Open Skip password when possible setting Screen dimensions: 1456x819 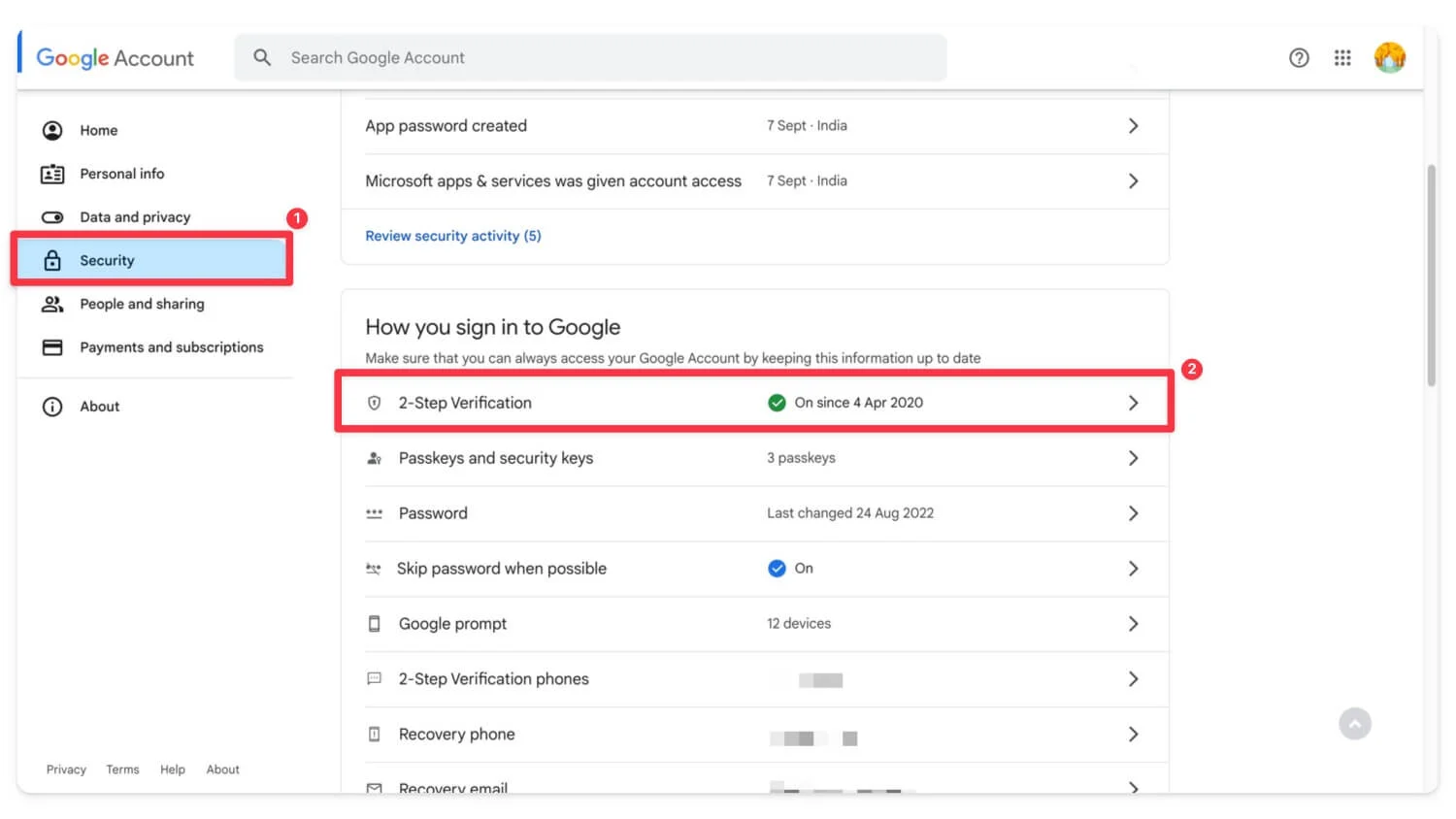(501, 569)
